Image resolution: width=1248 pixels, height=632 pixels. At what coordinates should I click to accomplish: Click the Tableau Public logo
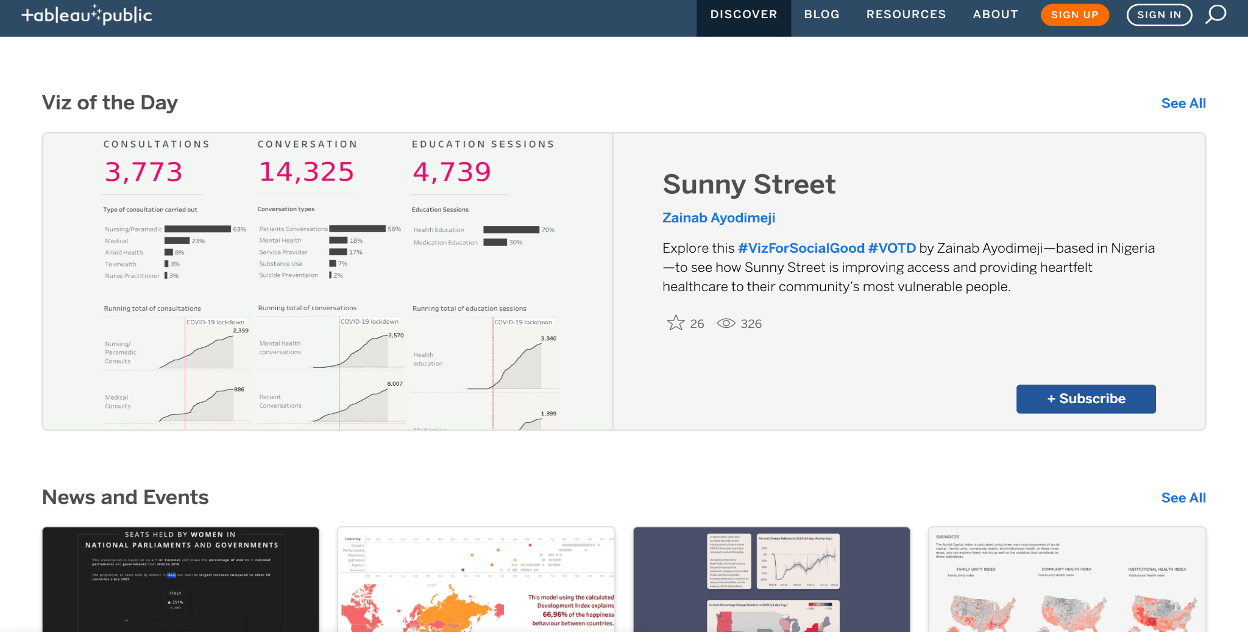coord(87,15)
